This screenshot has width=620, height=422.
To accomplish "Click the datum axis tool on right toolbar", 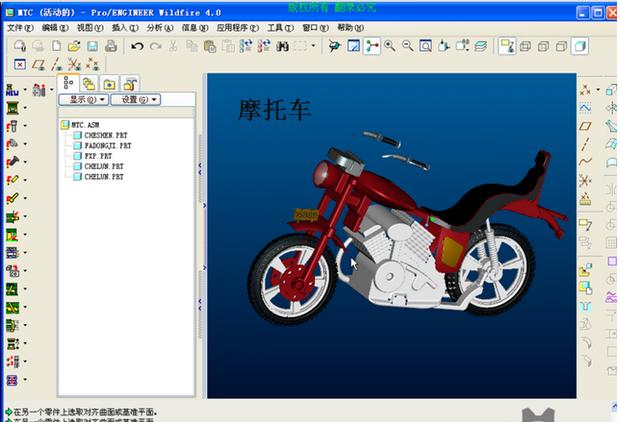I will coord(585,144).
